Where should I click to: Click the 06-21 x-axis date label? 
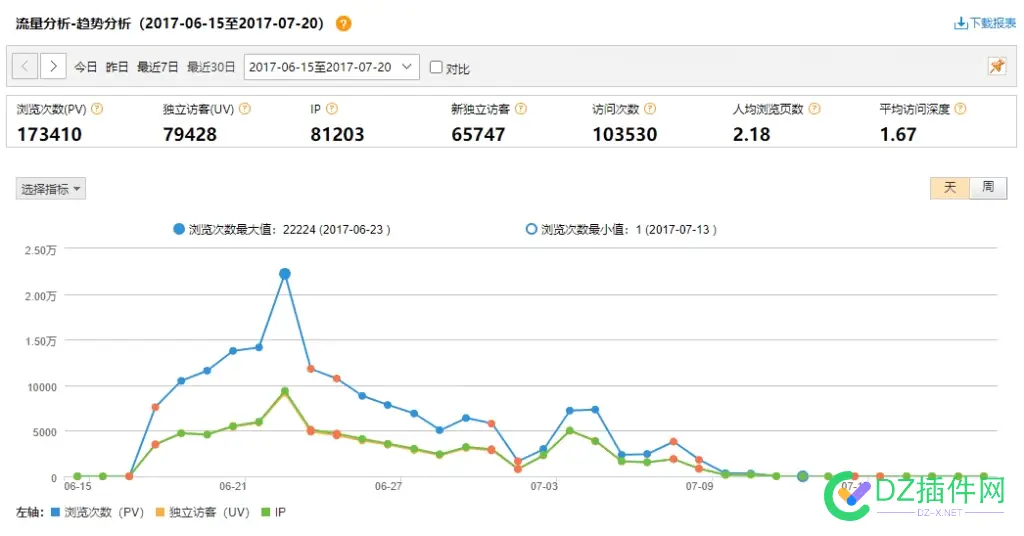point(233,486)
